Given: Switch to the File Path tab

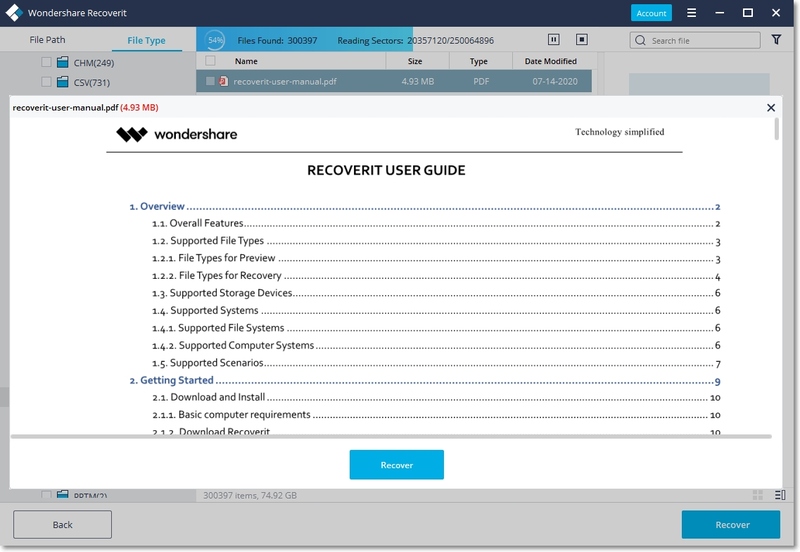Looking at the screenshot, I should point(47,40).
